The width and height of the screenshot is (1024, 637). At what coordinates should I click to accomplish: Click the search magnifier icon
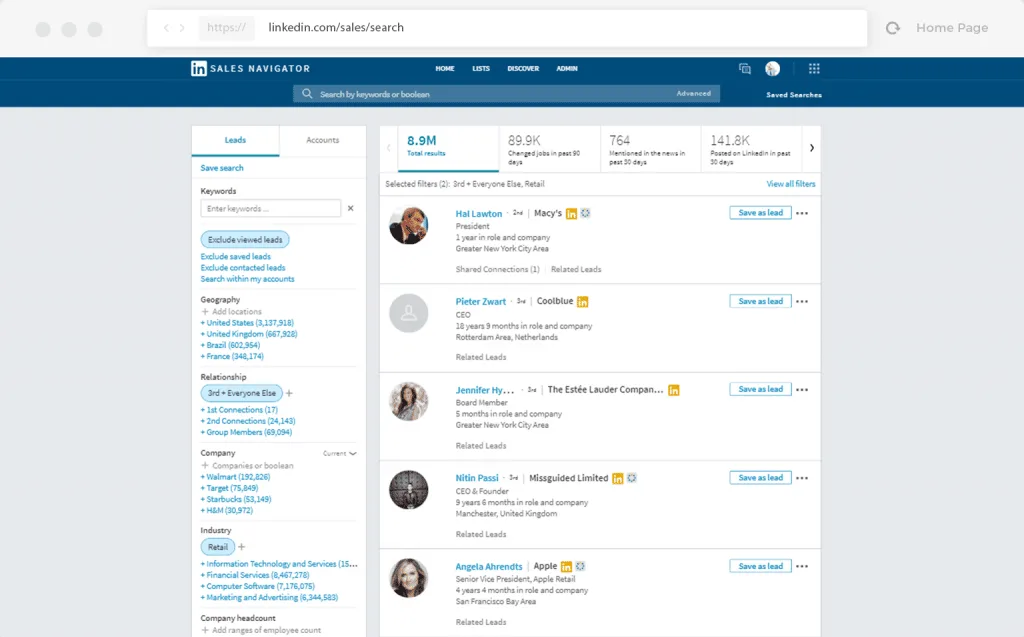[307, 94]
